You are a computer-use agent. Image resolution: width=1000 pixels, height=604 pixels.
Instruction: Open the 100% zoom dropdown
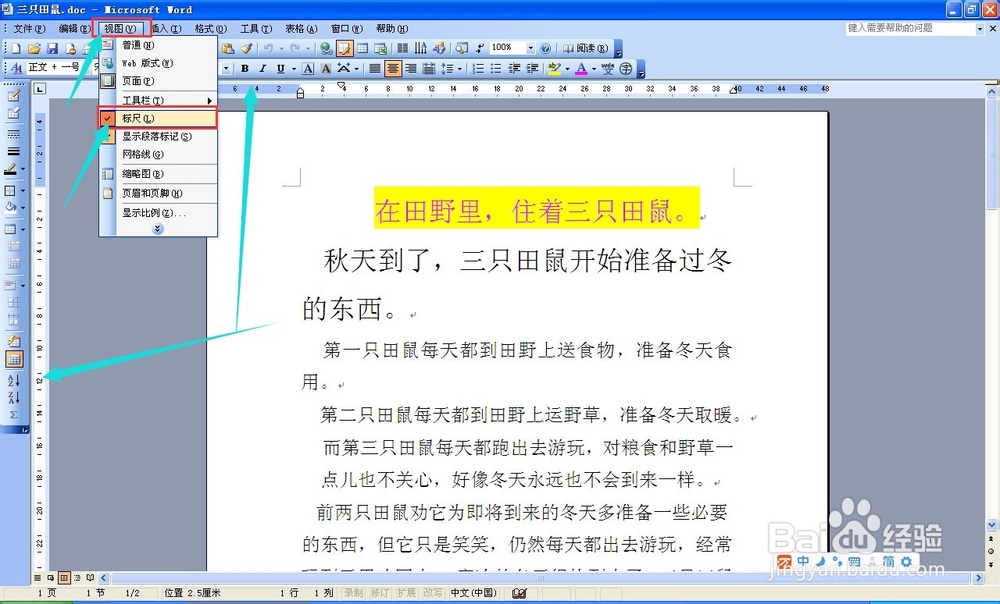pos(530,48)
